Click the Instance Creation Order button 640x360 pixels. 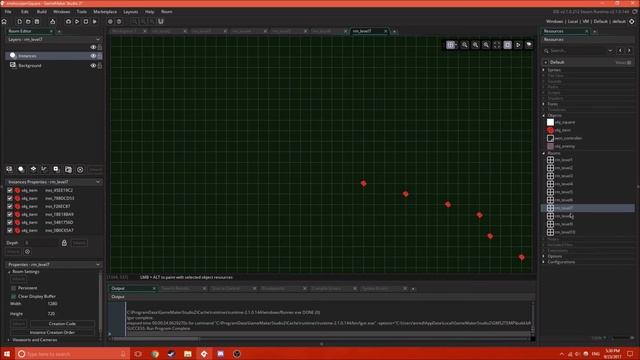pos(52,333)
